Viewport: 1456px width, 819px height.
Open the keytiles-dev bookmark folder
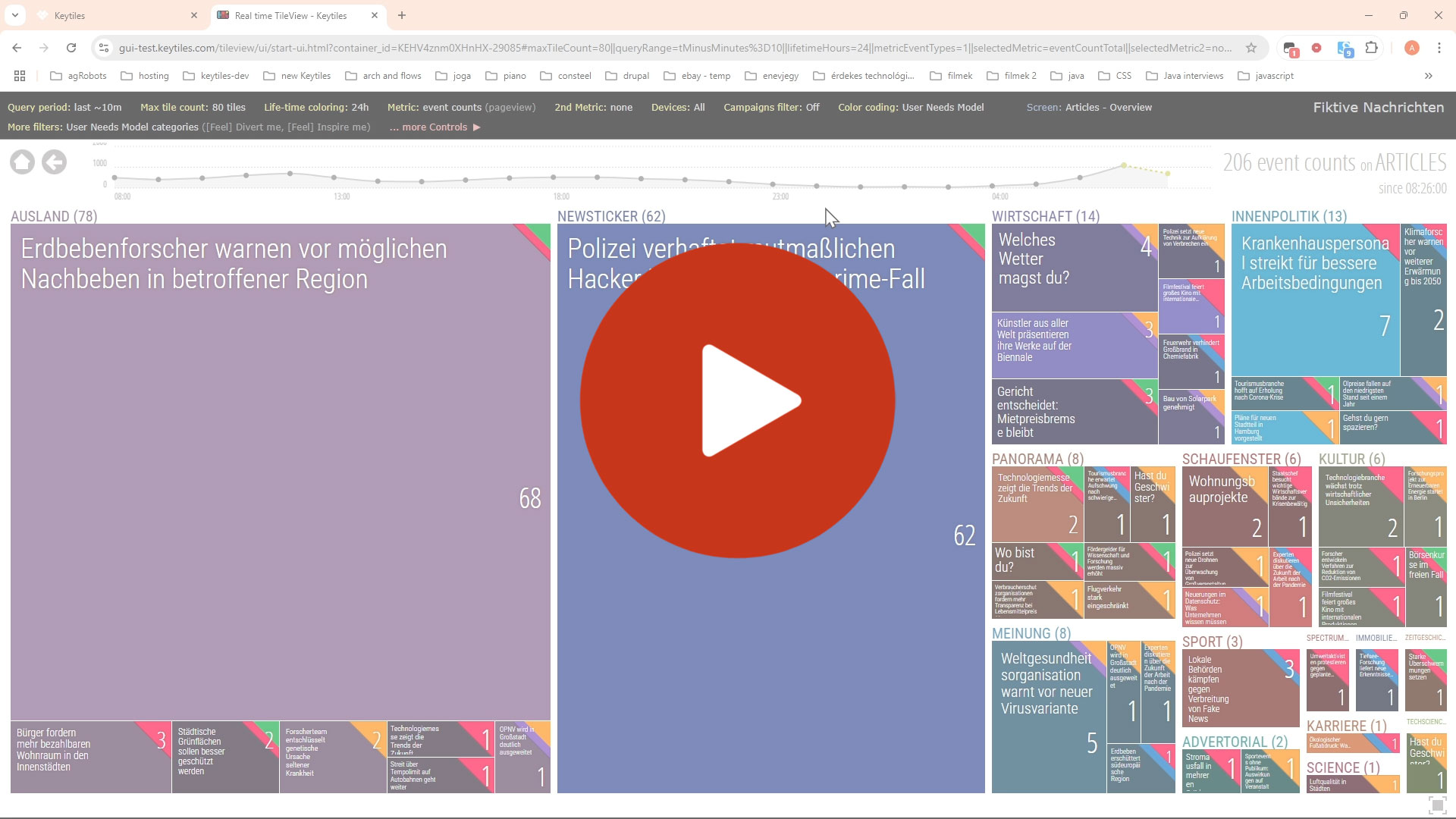click(216, 76)
